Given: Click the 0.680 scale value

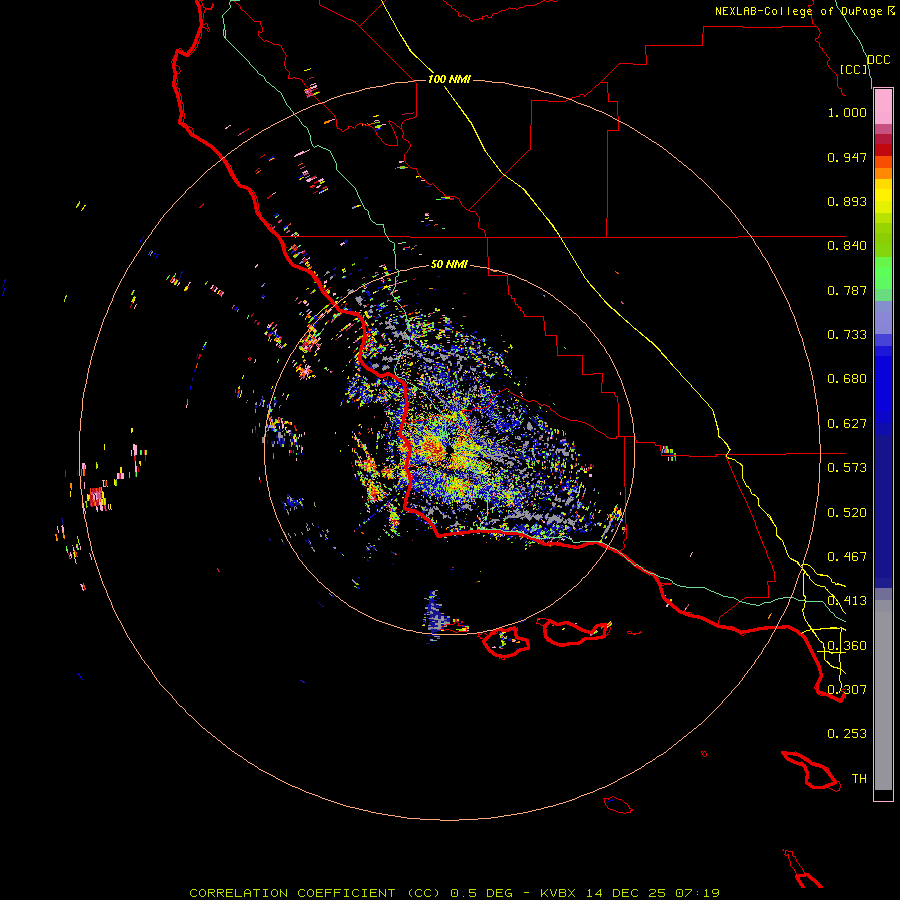Looking at the screenshot, I should coord(847,379).
